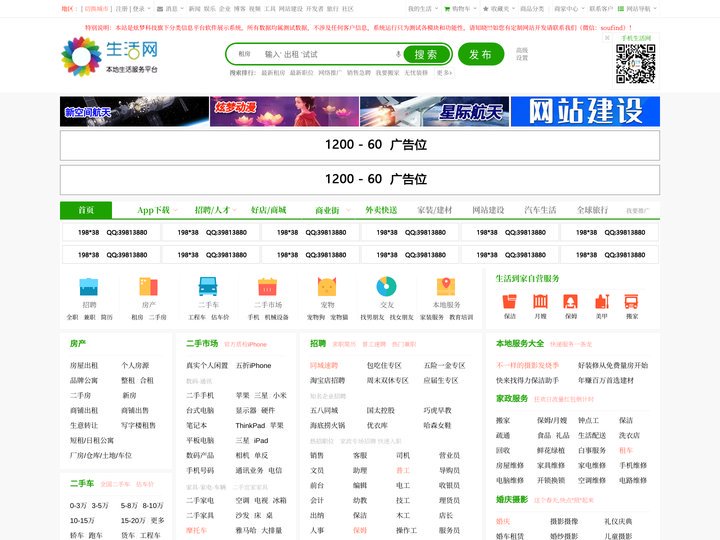
Task: Click 淘宝店招聘 in 招聘 section
Action: coord(327,380)
